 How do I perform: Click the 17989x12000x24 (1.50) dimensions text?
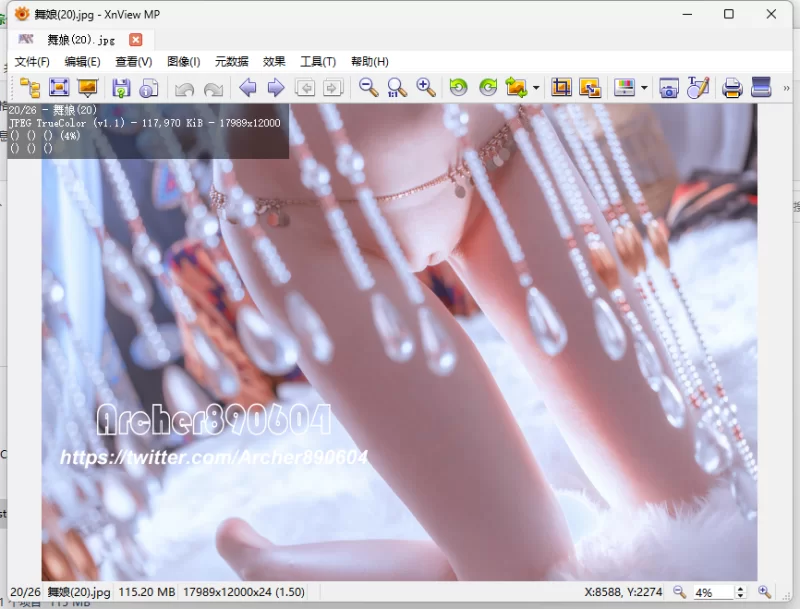(244, 592)
